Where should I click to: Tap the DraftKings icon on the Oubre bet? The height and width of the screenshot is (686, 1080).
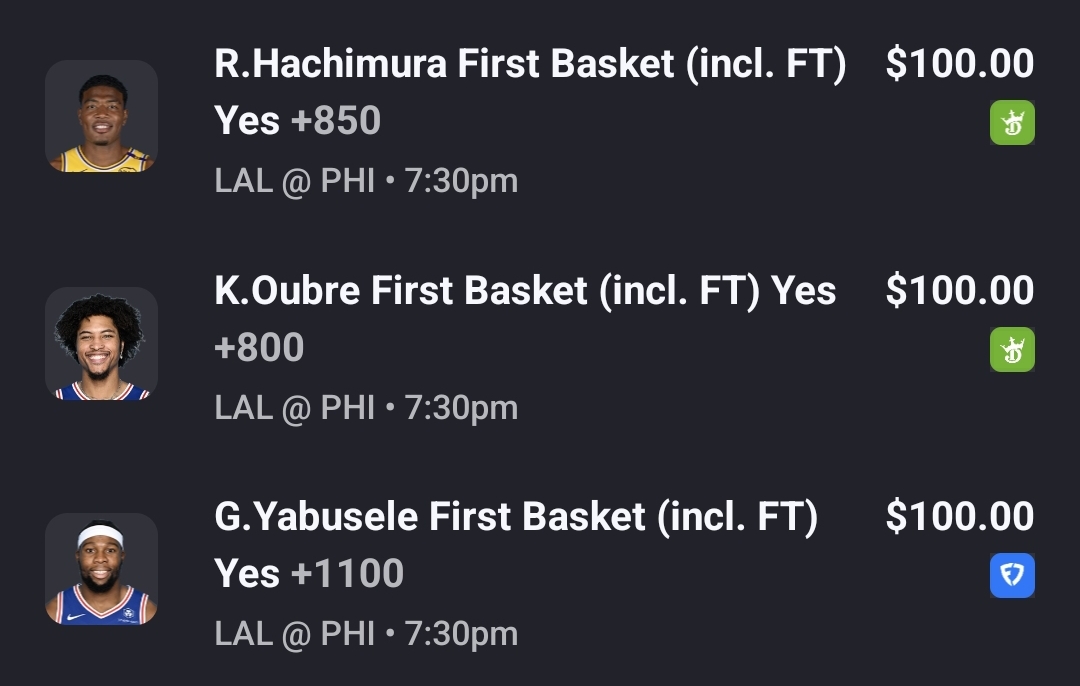tap(1012, 350)
